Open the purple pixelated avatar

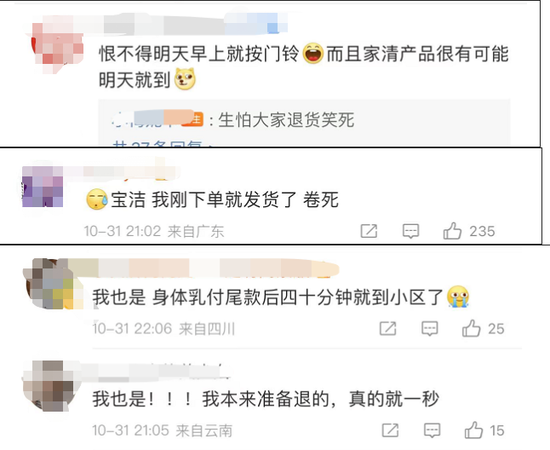click(42, 186)
